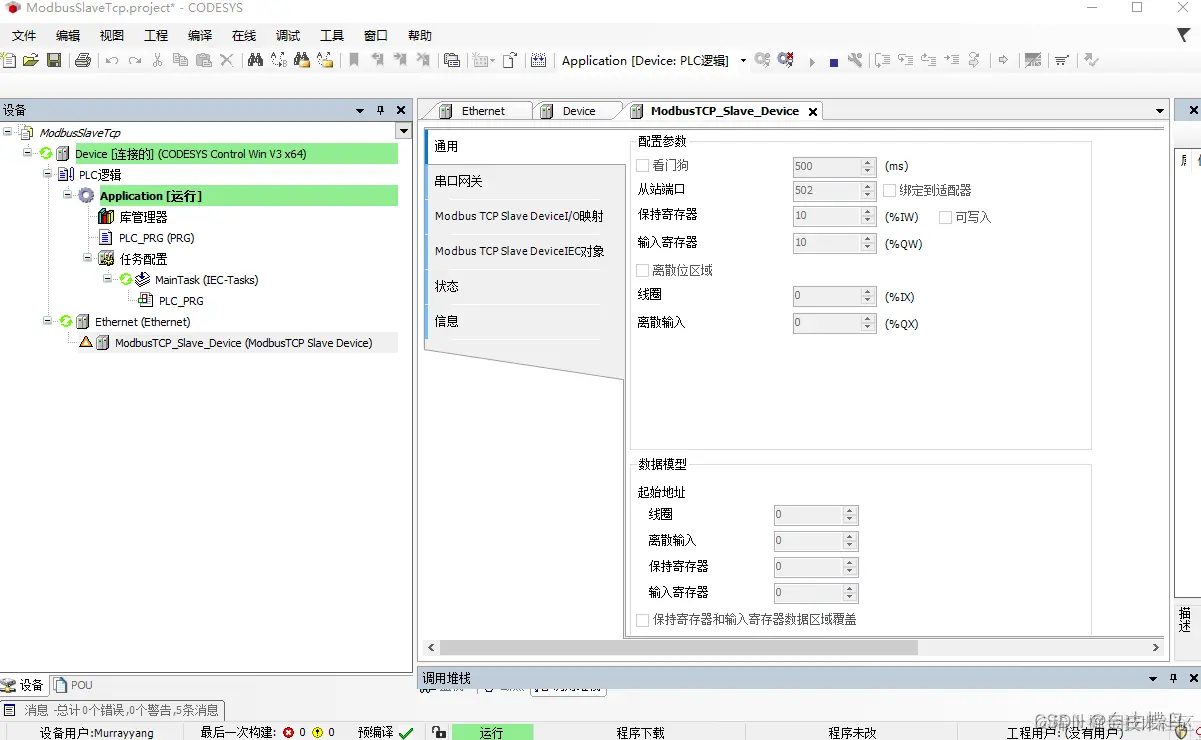The width and height of the screenshot is (1201, 740).
Task: Click the Print icon in the toolbar
Action: pos(83,60)
